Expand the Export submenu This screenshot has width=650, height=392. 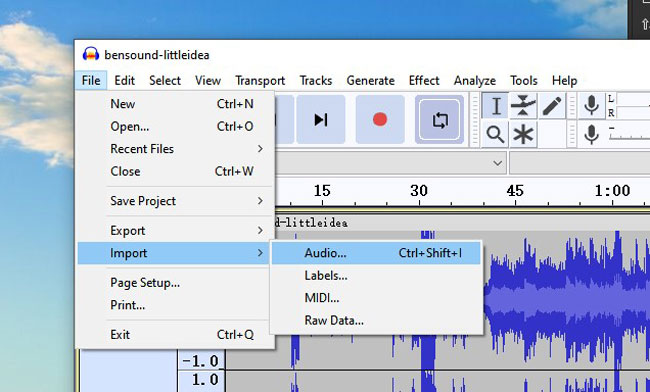[x=175, y=230]
